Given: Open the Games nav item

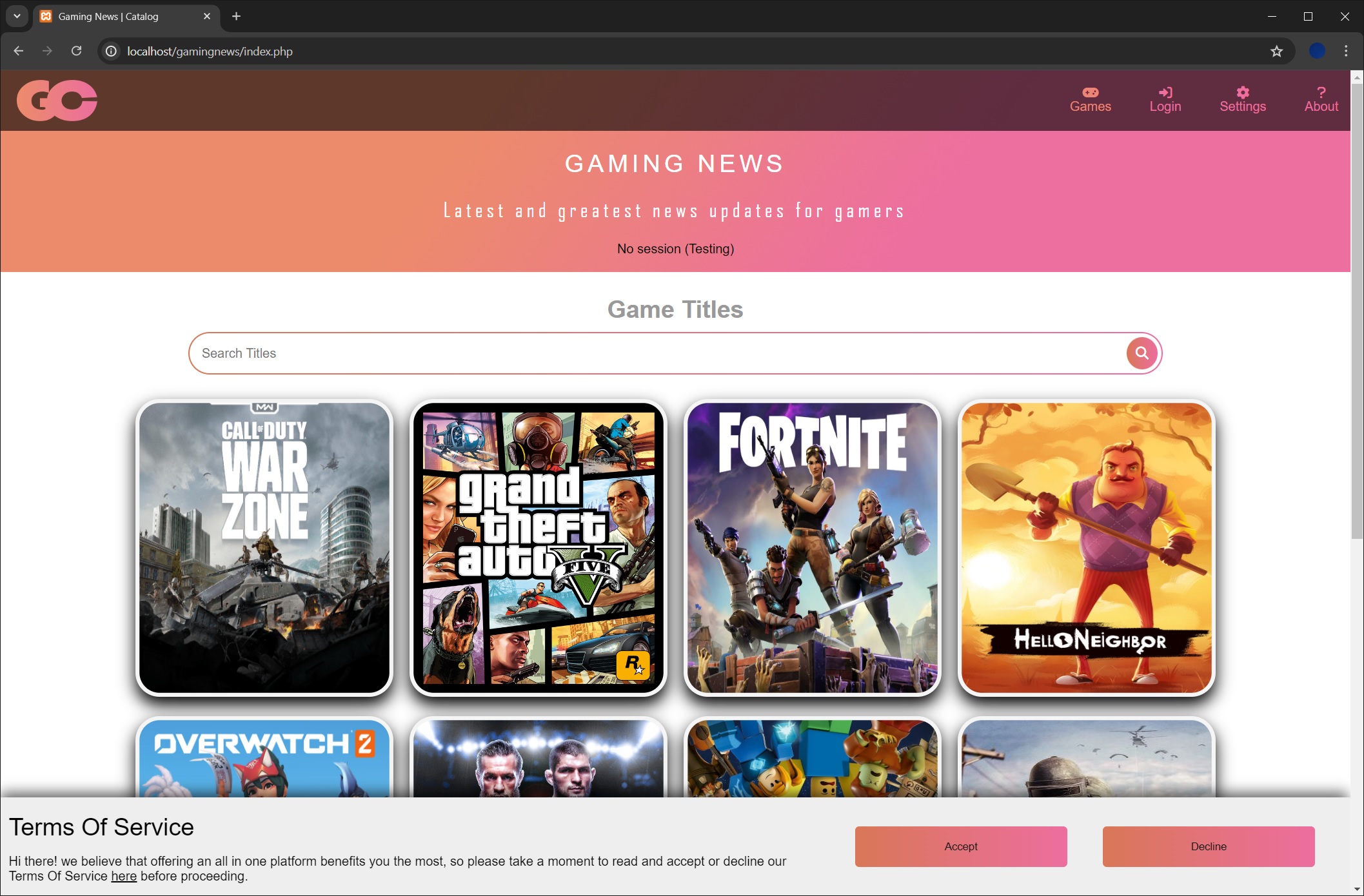Looking at the screenshot, I should (1090, 100).
